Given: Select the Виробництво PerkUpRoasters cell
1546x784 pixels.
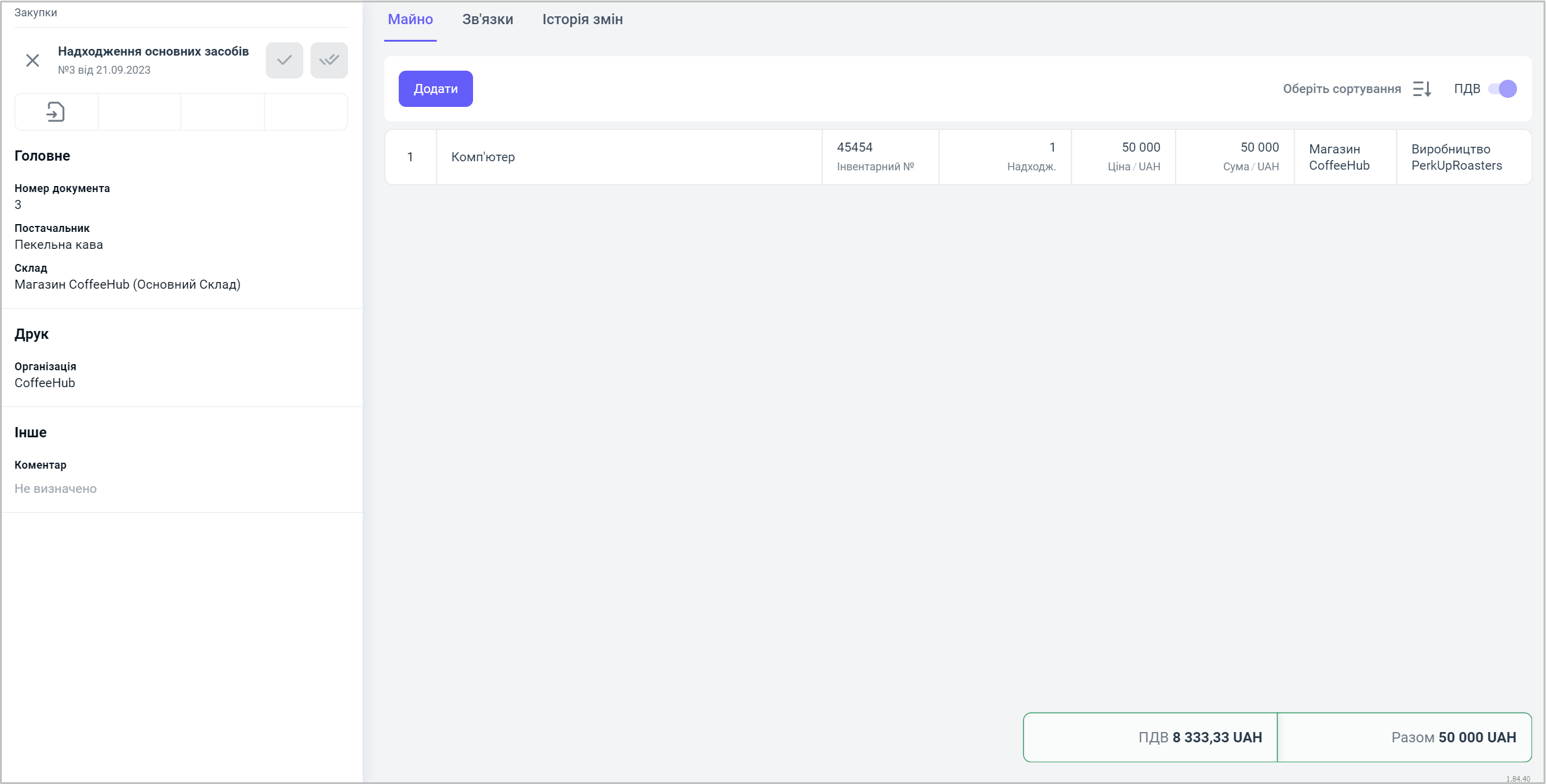Looking at the screenshot, I should tap(1462, 157).
